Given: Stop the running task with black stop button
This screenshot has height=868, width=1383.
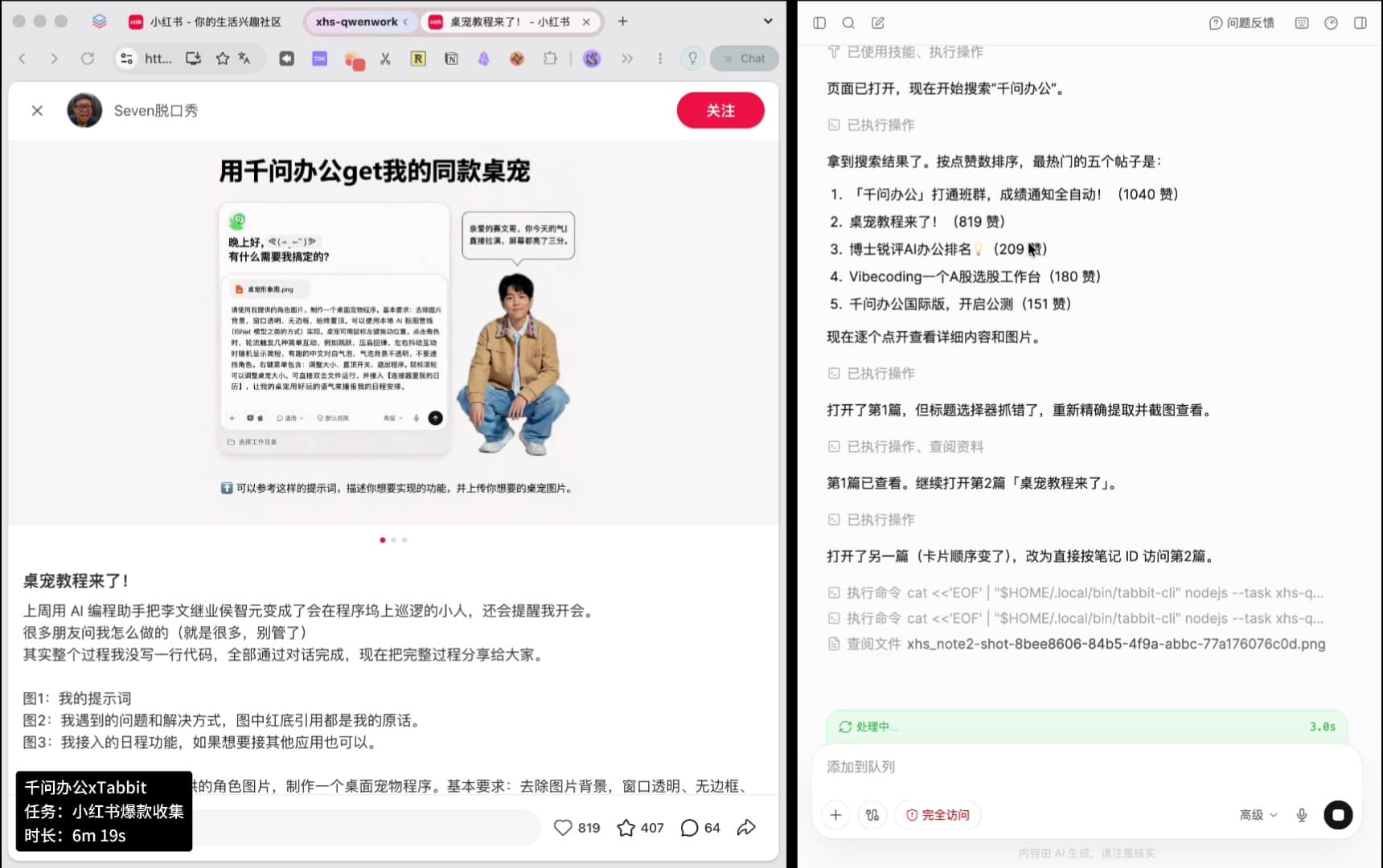Looking at the screenshot, I should (x=1339, y=815).
